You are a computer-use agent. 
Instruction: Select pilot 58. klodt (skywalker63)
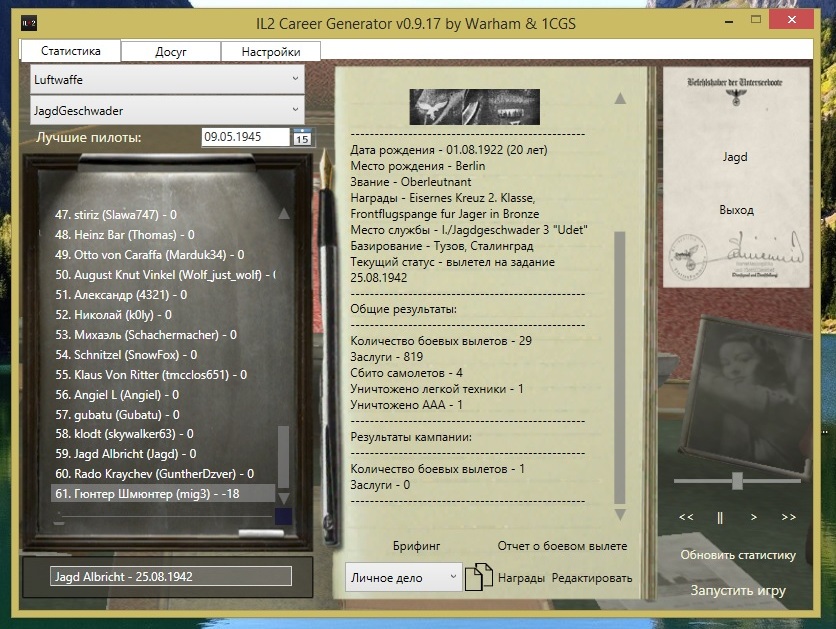click(124, 434)
